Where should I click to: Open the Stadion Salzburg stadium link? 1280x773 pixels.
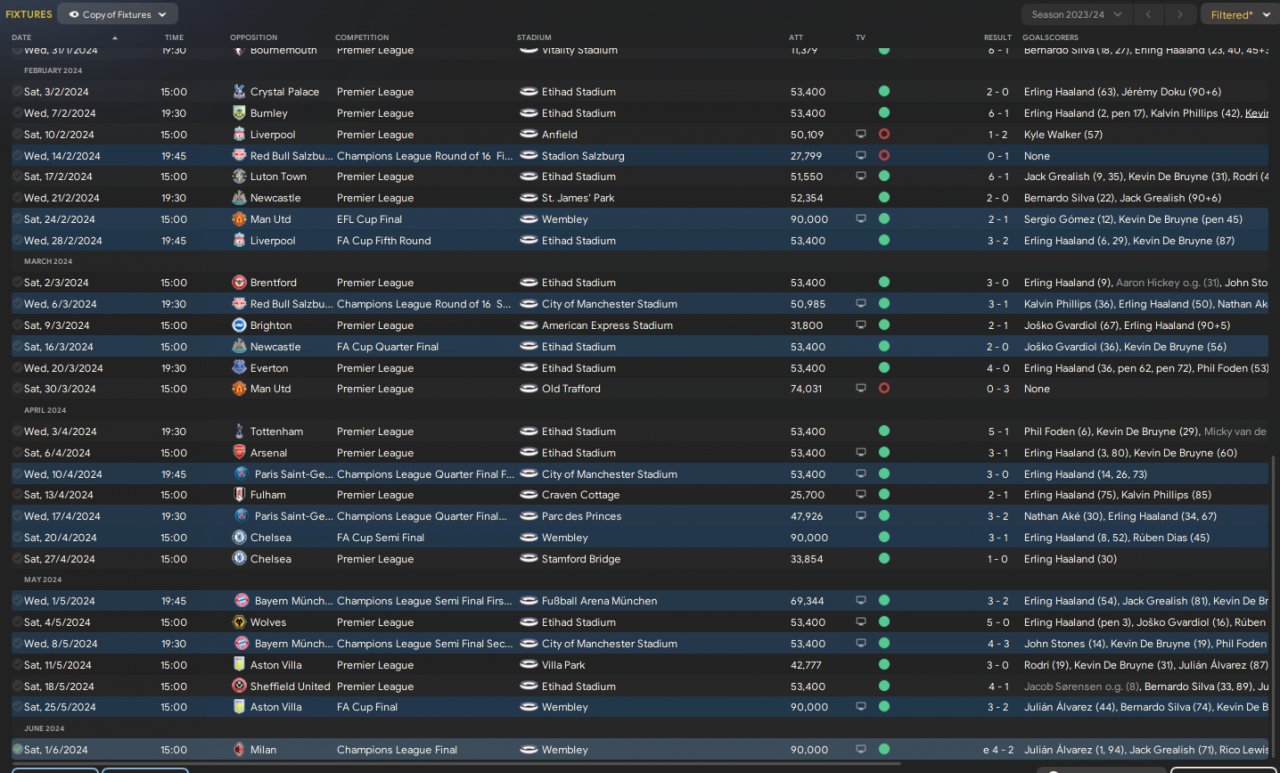[x=583, y=156]
